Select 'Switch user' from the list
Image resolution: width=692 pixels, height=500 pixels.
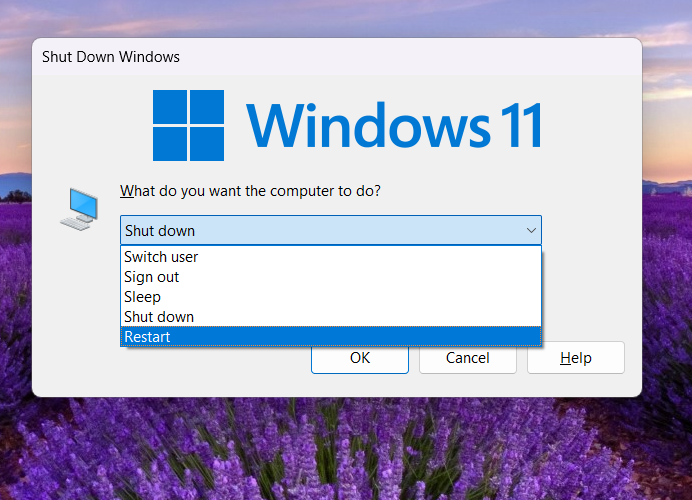pyautogui.click(x=161, y=257)
